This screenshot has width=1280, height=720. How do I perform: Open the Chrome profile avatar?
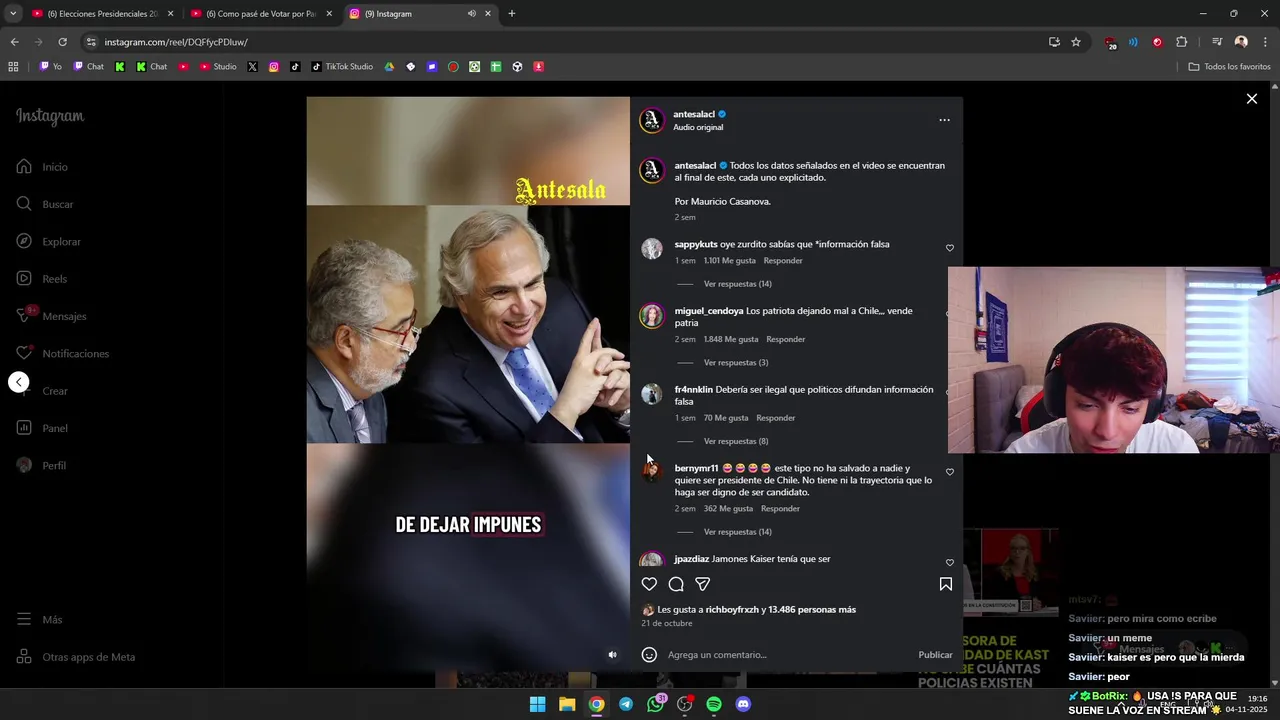point(1241,42)
